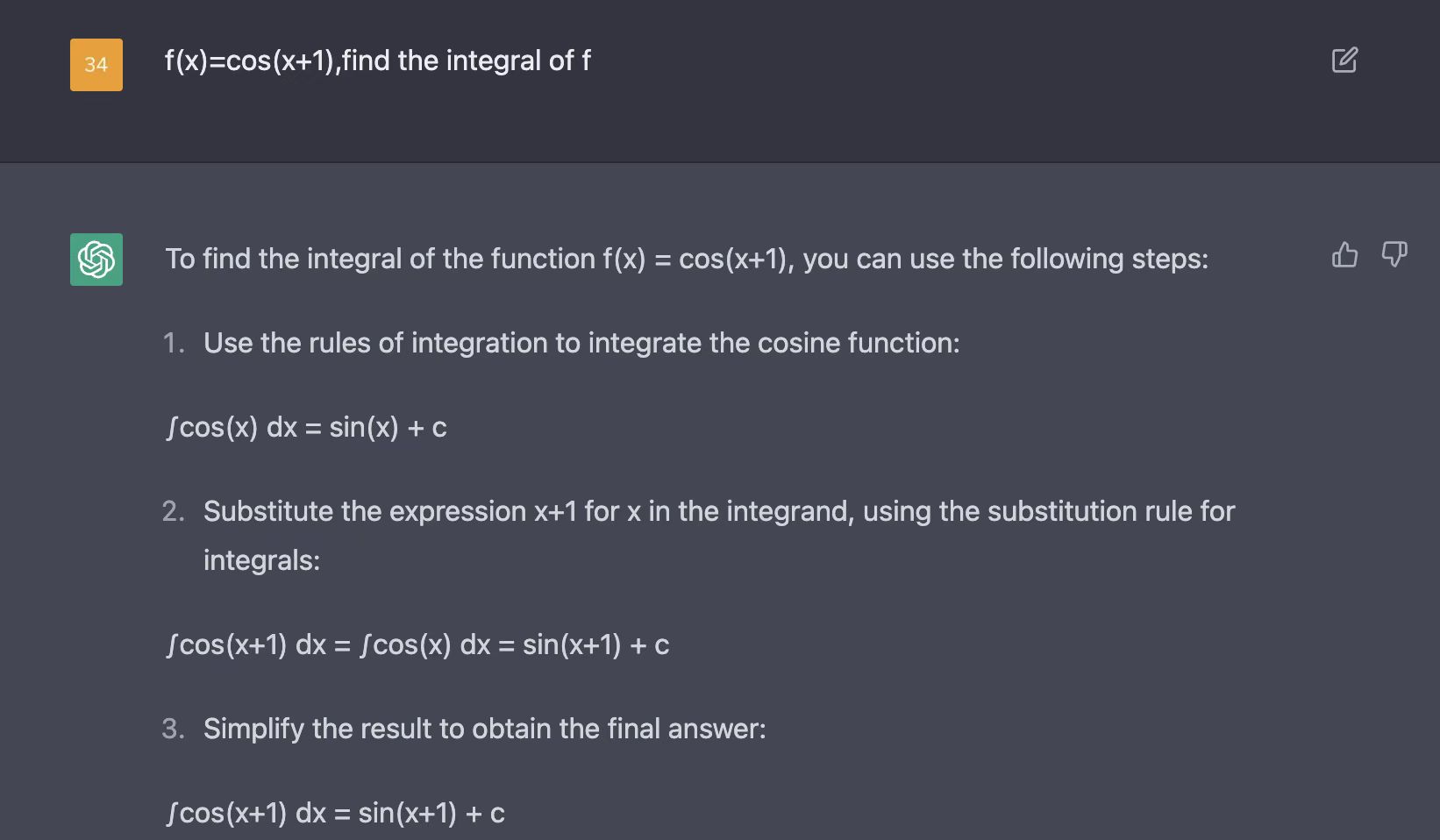Click 'find the integral of f' in prompt

[x=467, y=61]
